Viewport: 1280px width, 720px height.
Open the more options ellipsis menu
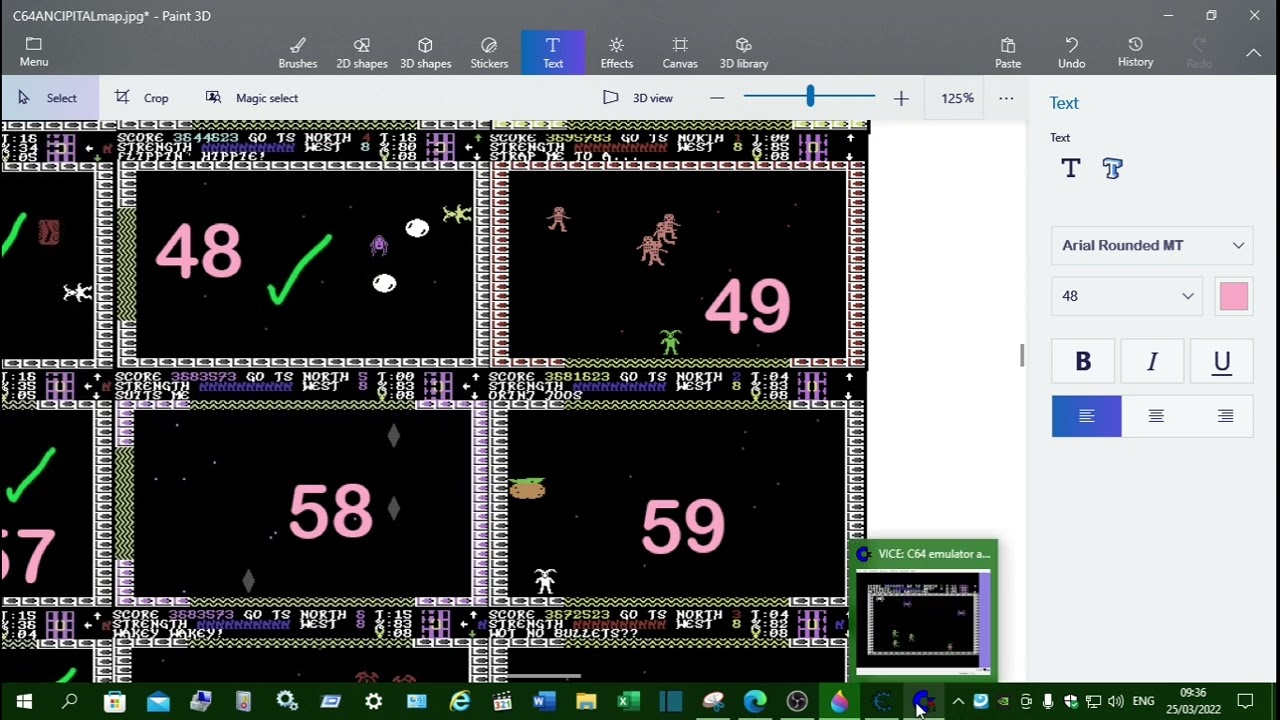[1006, 98]
